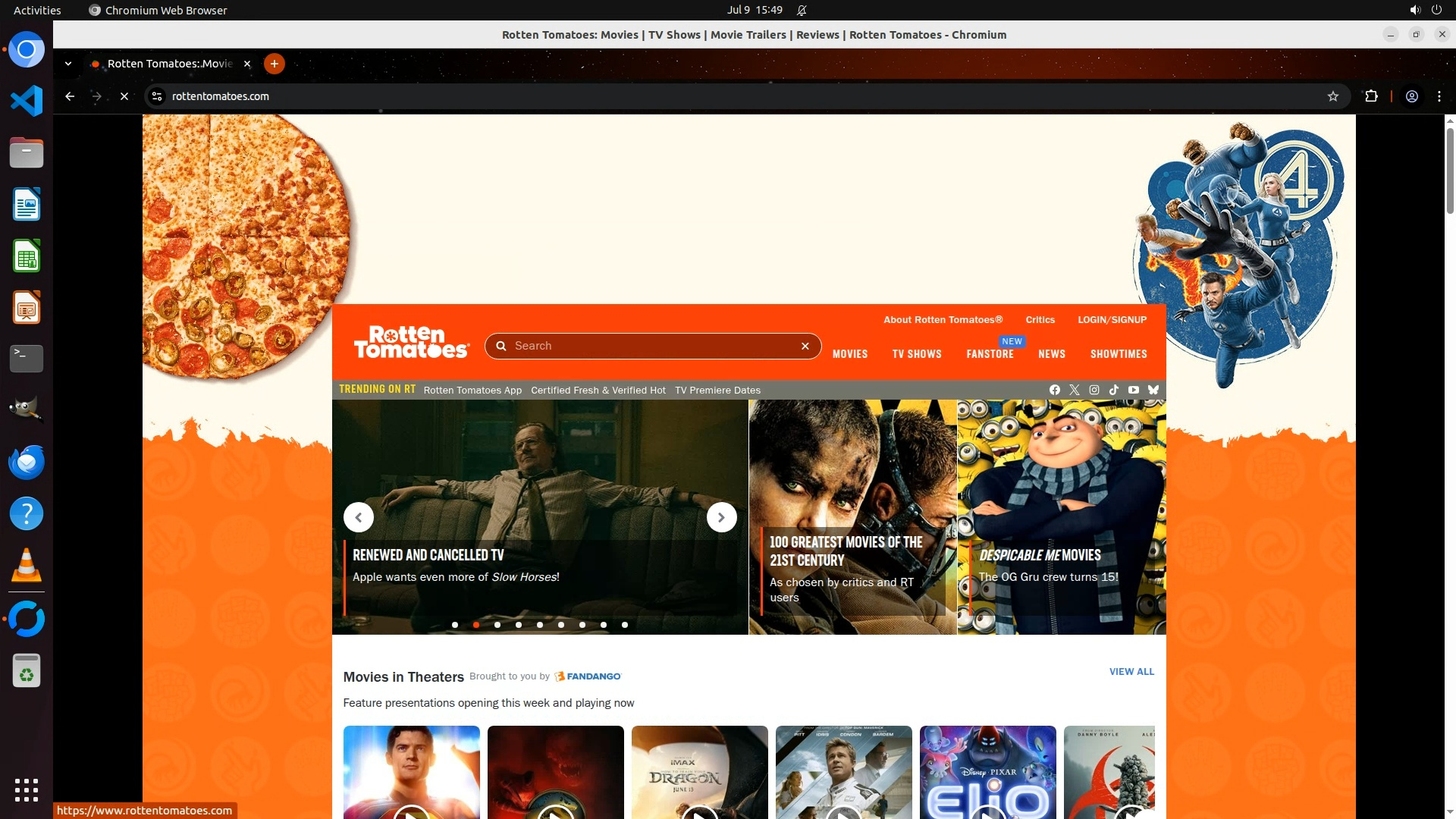This screenshot has height=819, width=1456.
Task: Select the first carousel indicator dot
Action: [x=455, y=625]
